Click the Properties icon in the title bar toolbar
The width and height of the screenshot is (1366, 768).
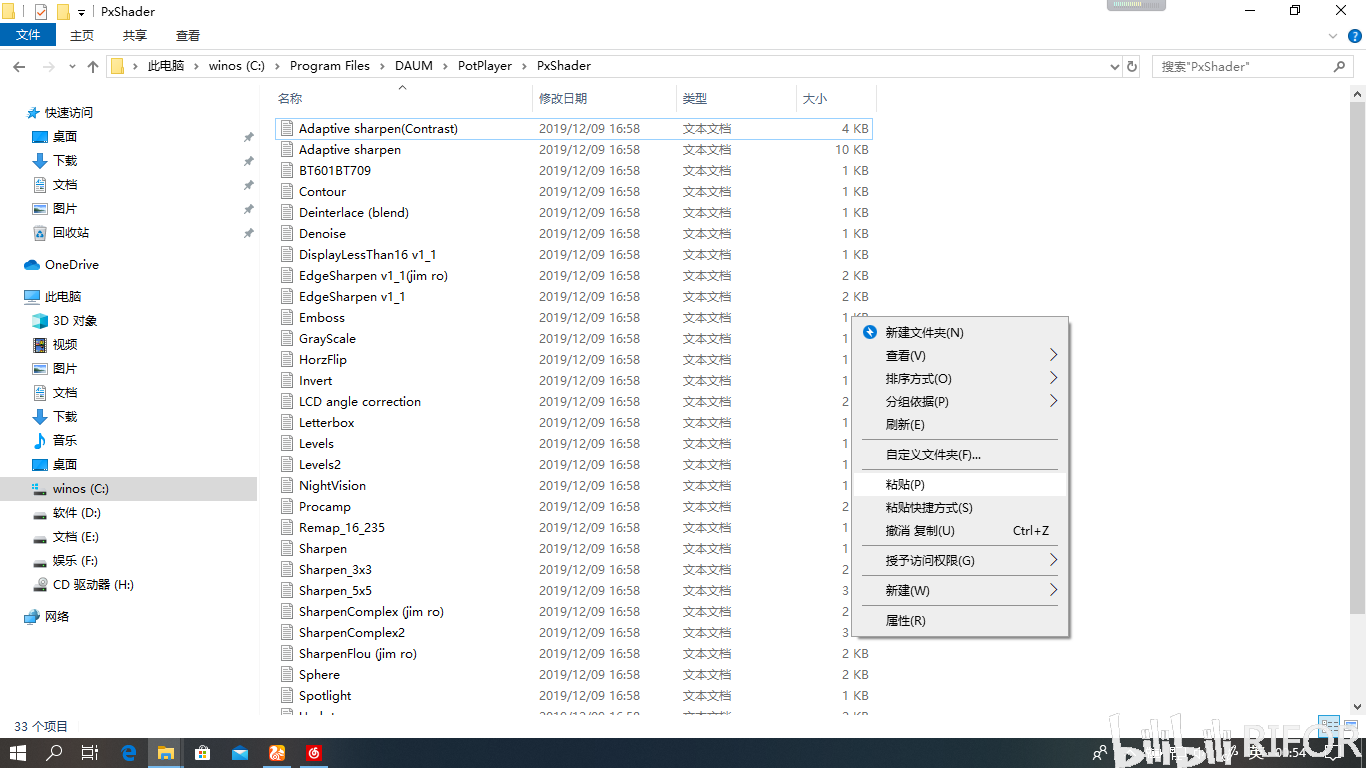41,12
